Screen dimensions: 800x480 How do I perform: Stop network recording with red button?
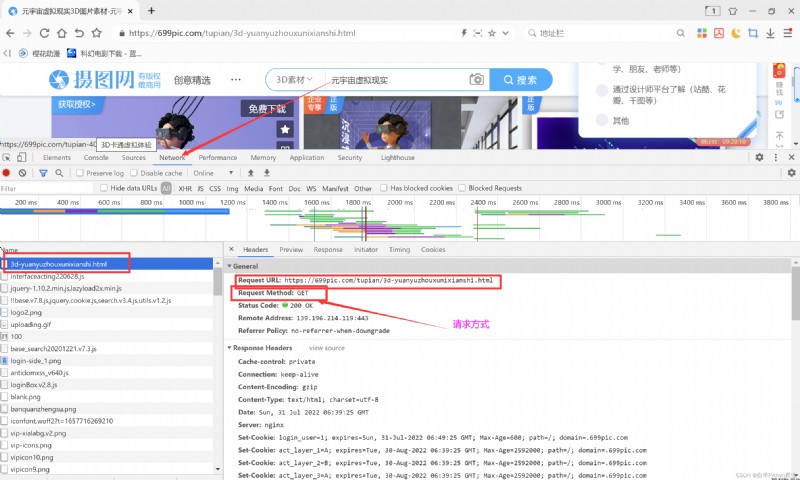click(x=7, y=173)
